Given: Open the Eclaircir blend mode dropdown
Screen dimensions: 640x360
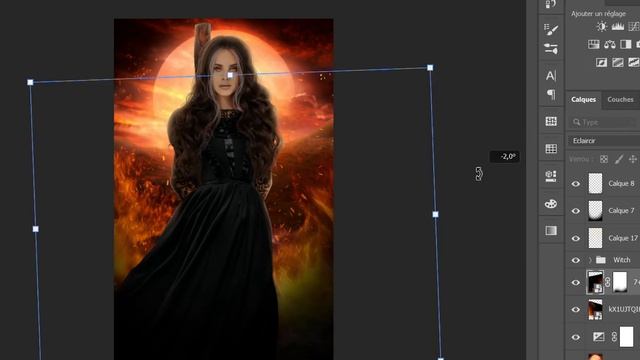Looking at the screenshot, I should [604, 141].
